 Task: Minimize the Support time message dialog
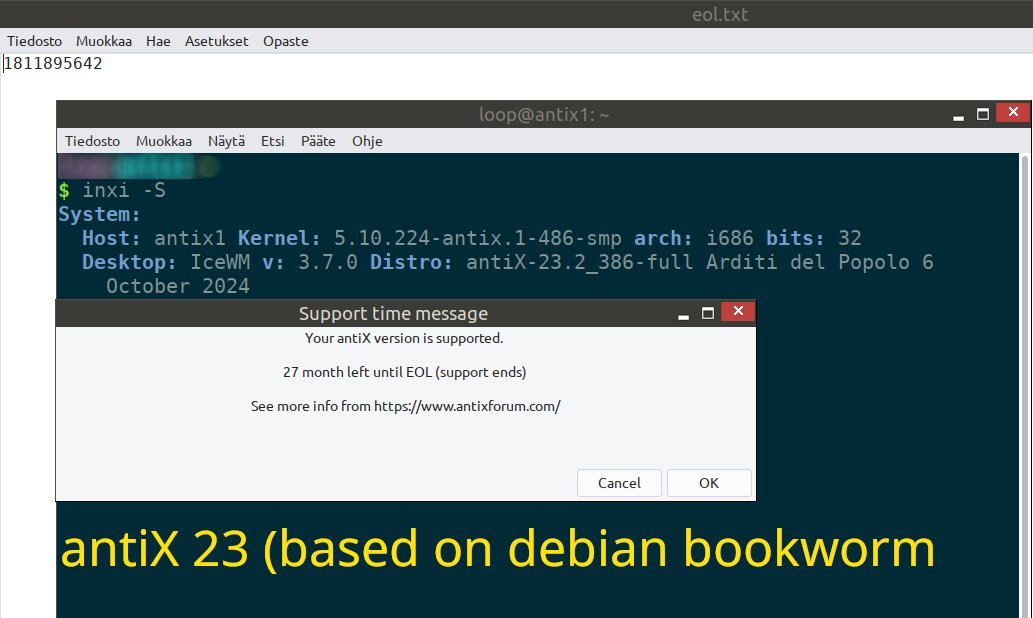pyautogui.click(x=683, y=317)
